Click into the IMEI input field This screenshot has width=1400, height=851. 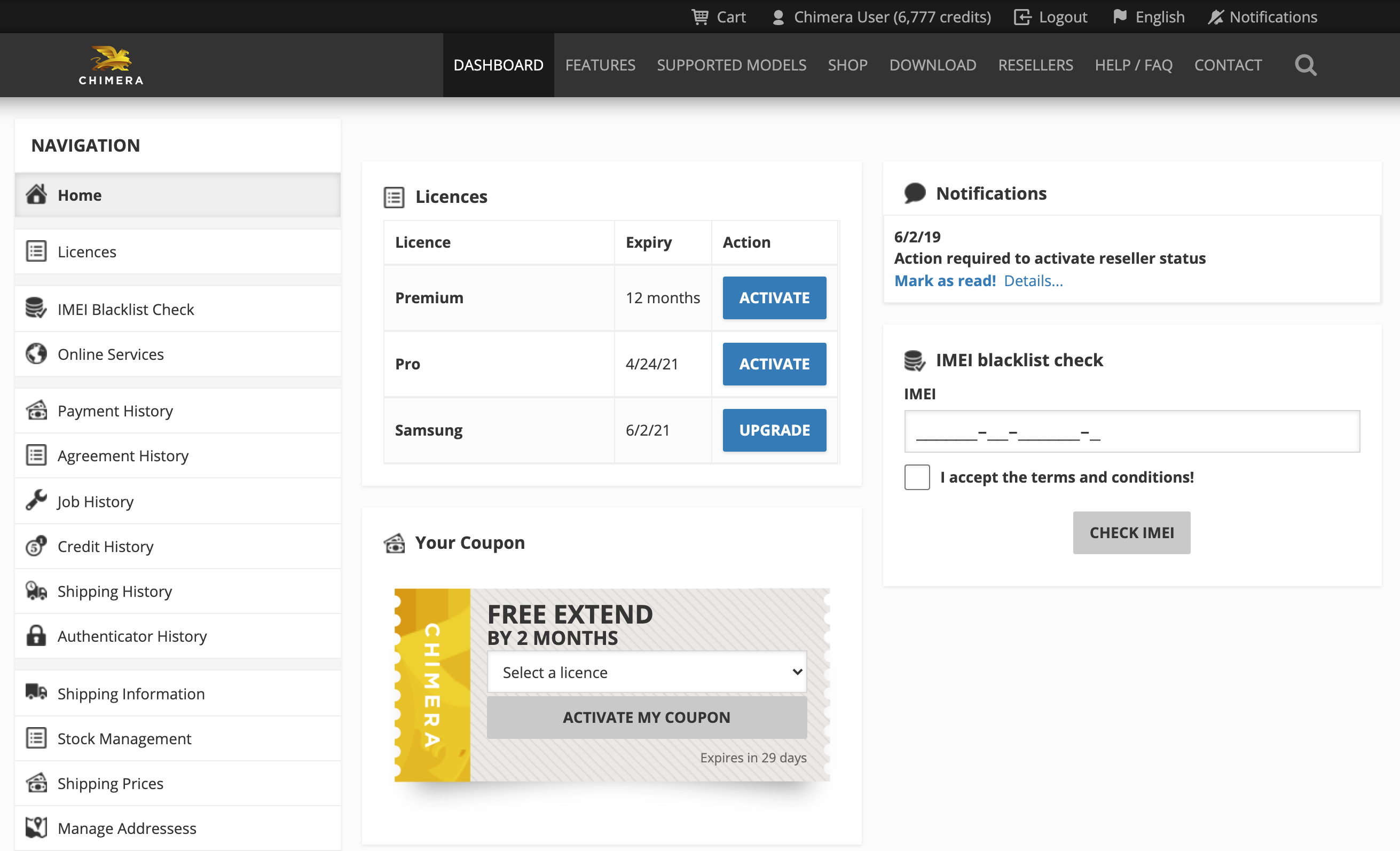tap(1132, 431)
